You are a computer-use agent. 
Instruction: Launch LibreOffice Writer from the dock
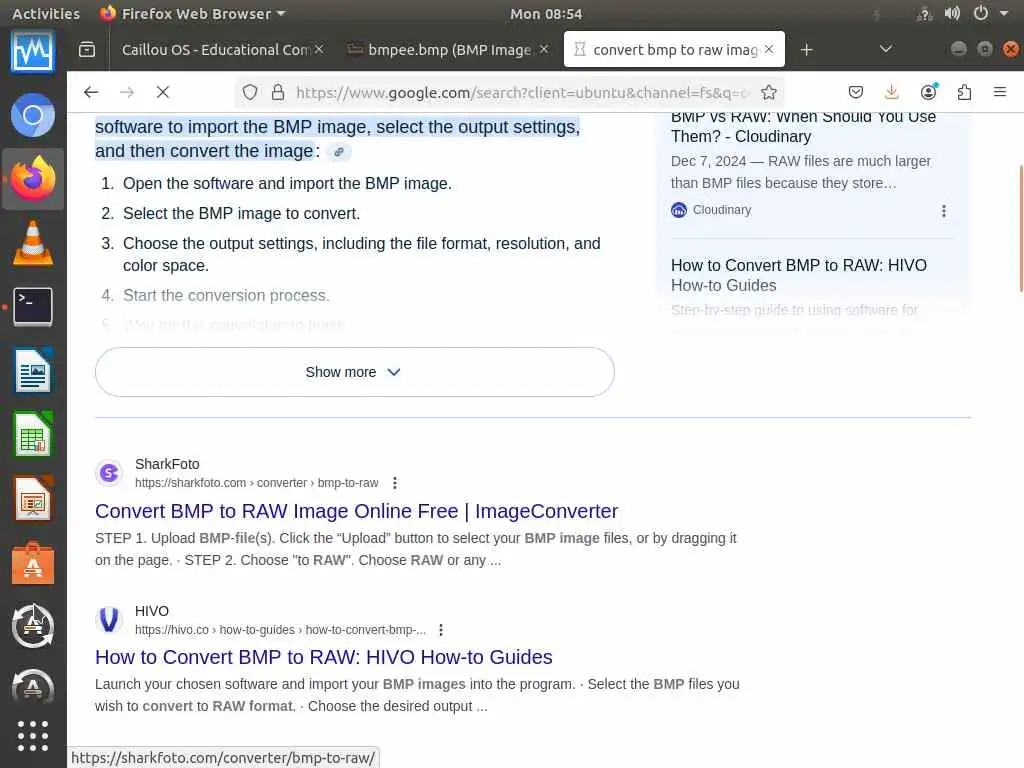coord(33,370)
